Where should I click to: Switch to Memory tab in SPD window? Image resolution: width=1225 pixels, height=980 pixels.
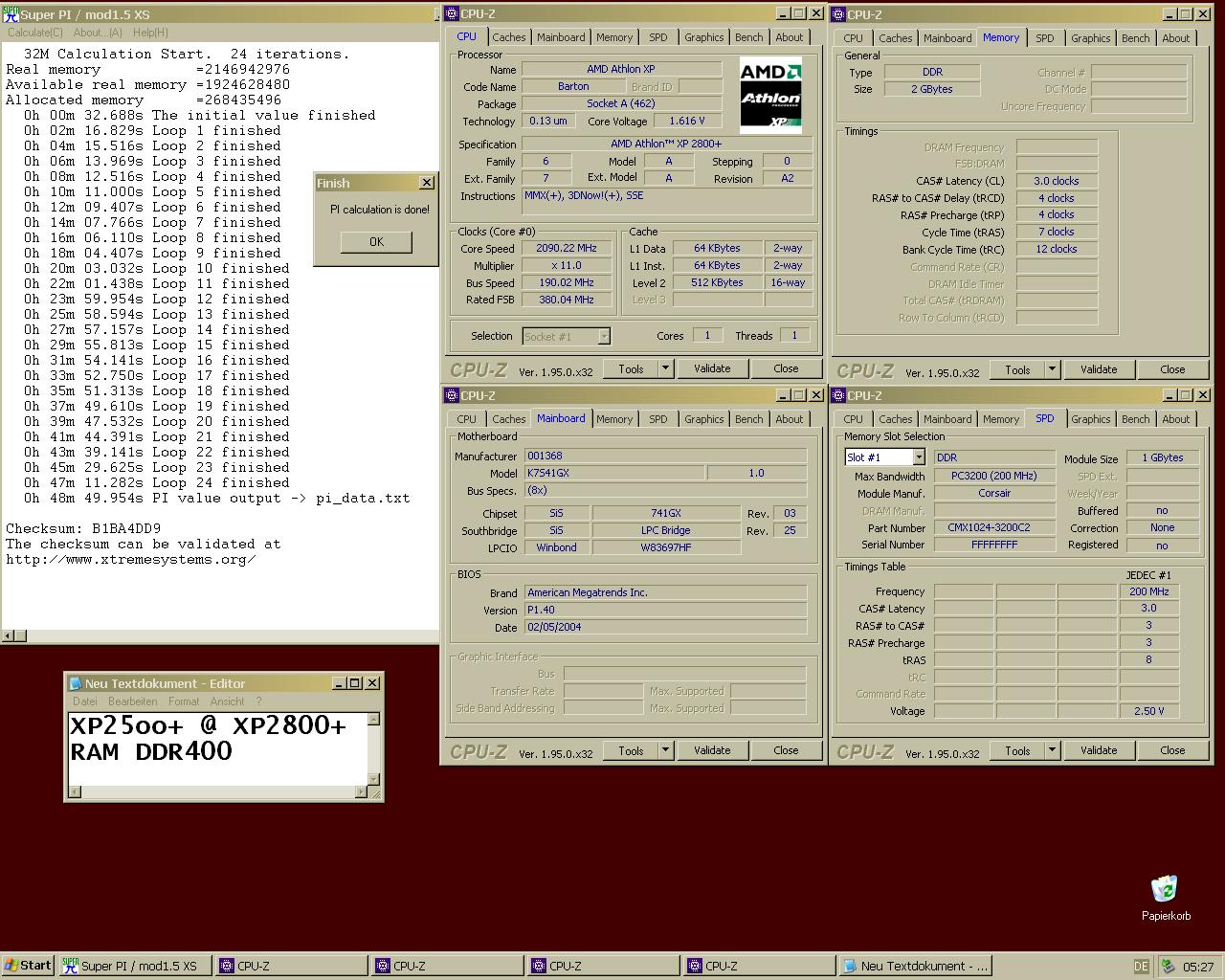[x=1001, y=419]
